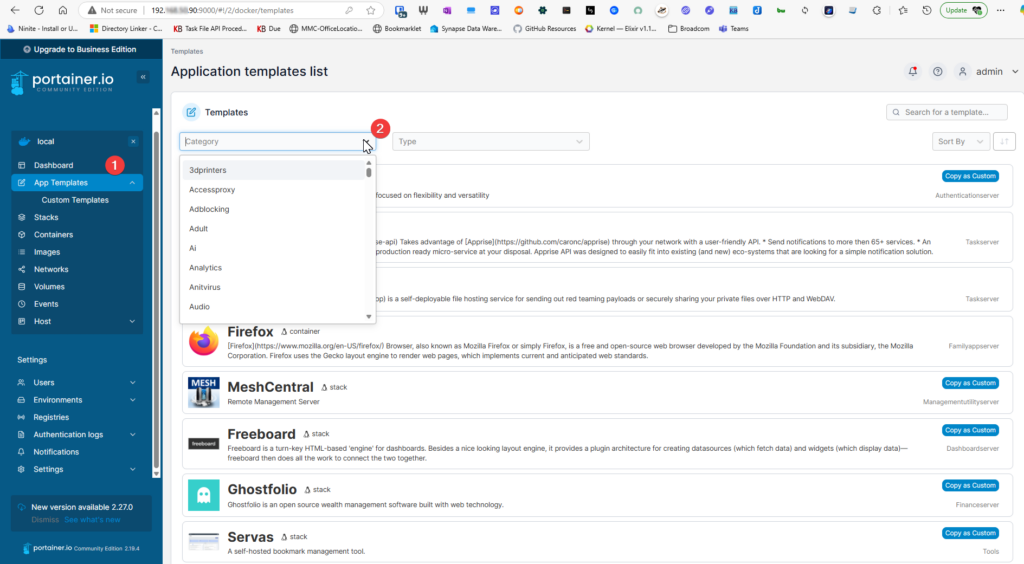The width and height of the screenshot is (1024, 564).
Task: Open the admin user menu
Action: click(988, 72)
